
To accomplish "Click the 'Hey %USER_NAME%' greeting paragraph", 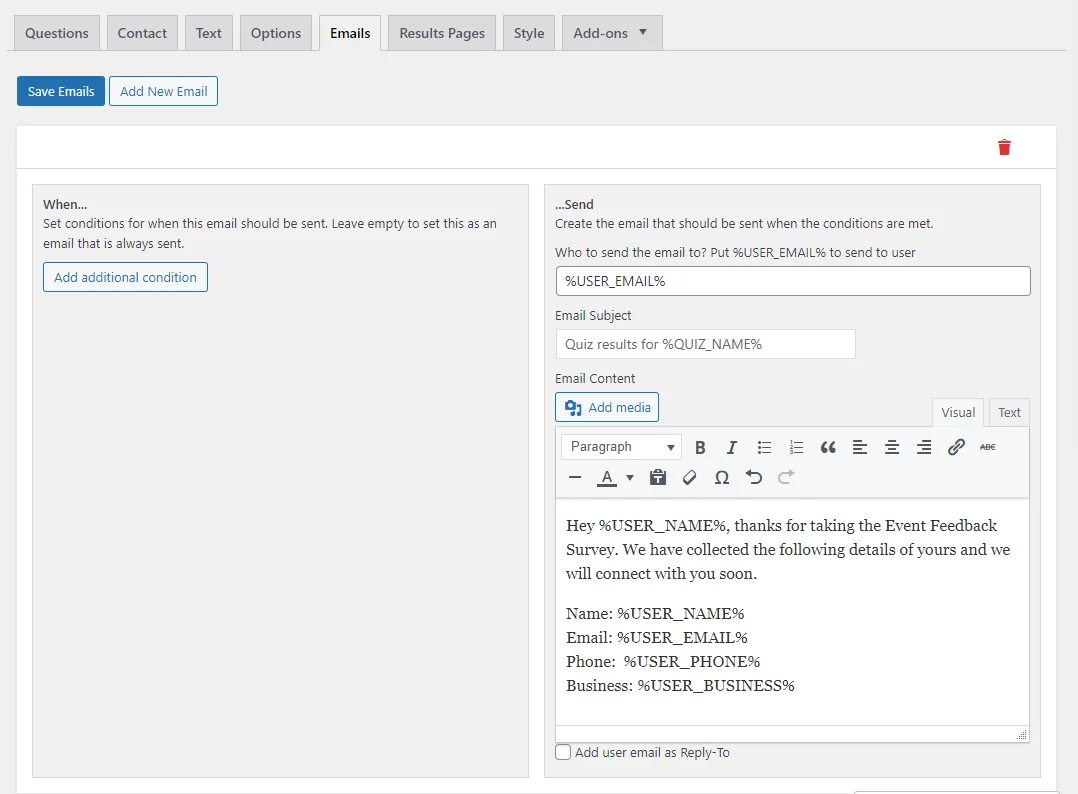I will coord(788,549).
